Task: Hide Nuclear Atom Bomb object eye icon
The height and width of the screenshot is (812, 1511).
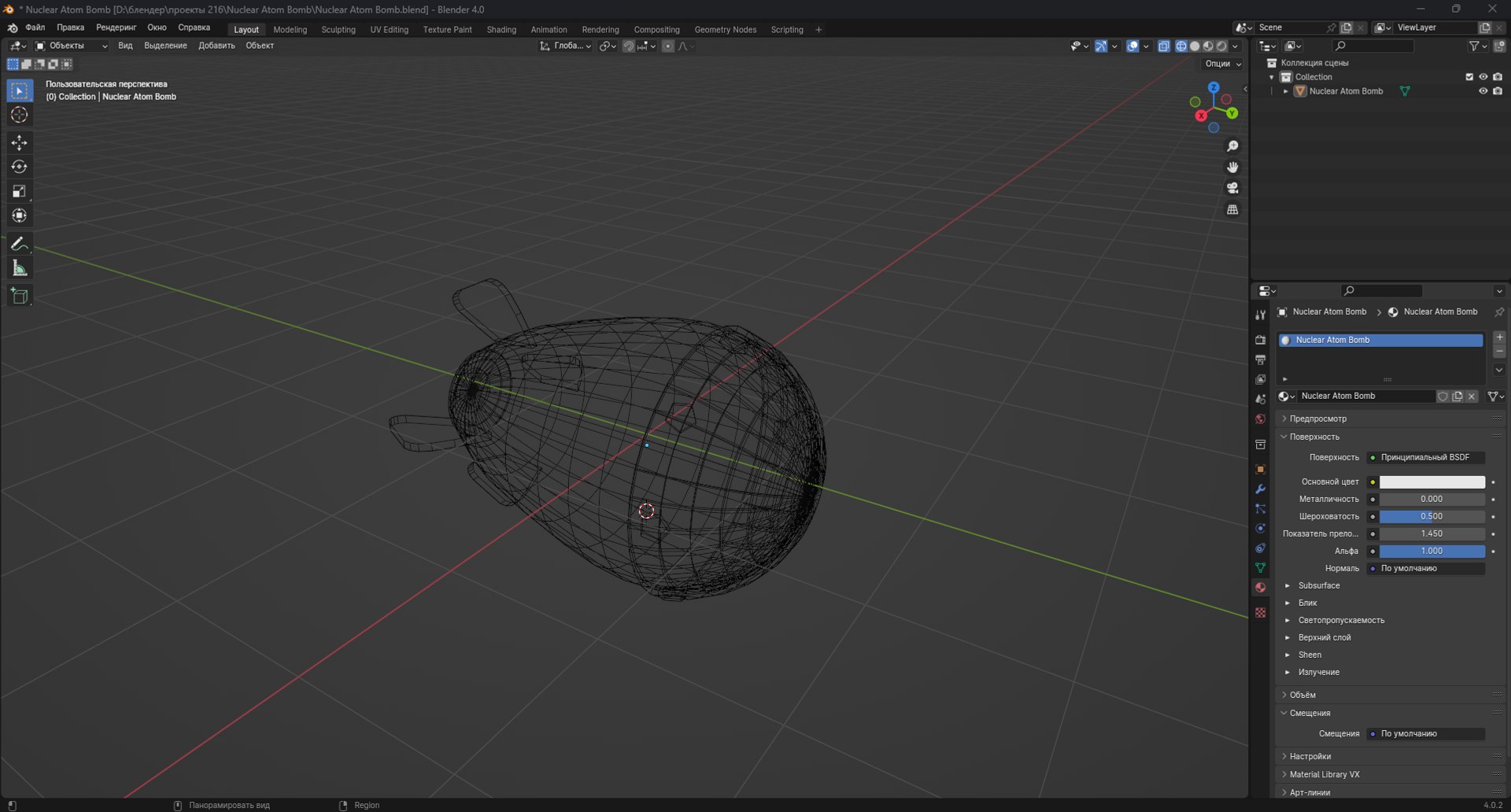Action: click(1483, 91)
